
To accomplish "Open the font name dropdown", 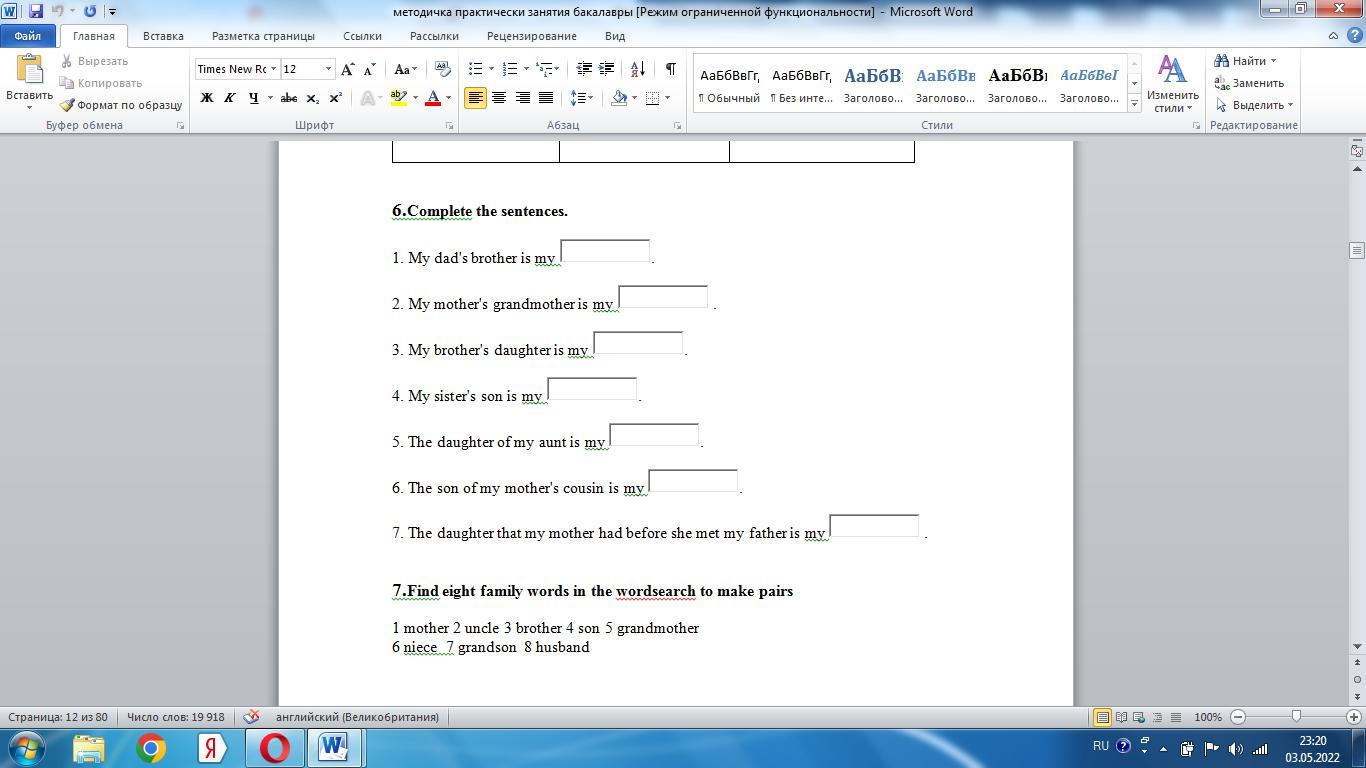I will coord(273,69).
